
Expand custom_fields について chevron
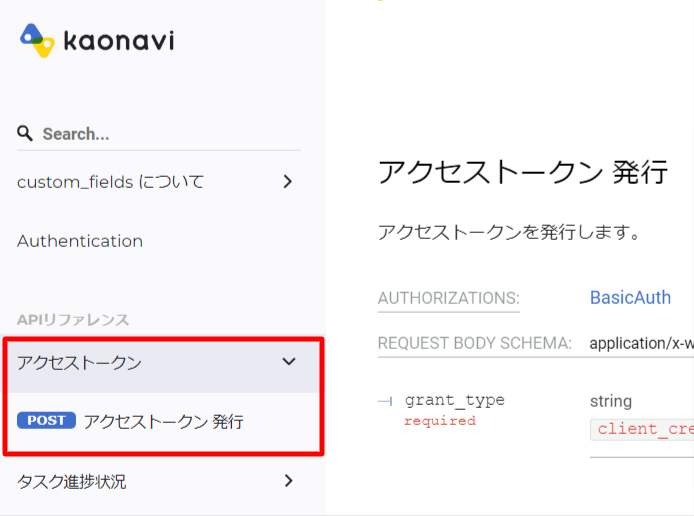(x=288, y=181)
